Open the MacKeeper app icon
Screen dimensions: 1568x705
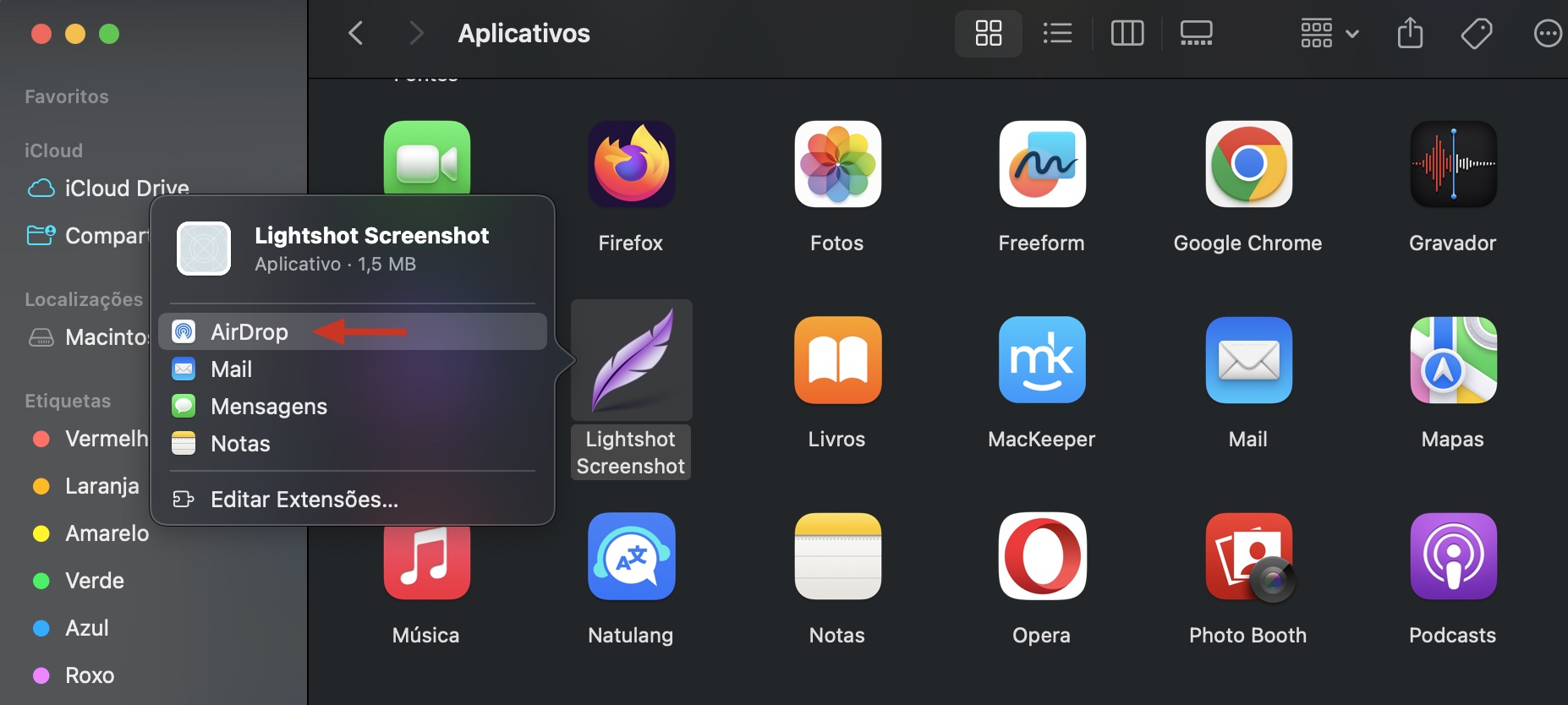click(x=1043, y=360)
